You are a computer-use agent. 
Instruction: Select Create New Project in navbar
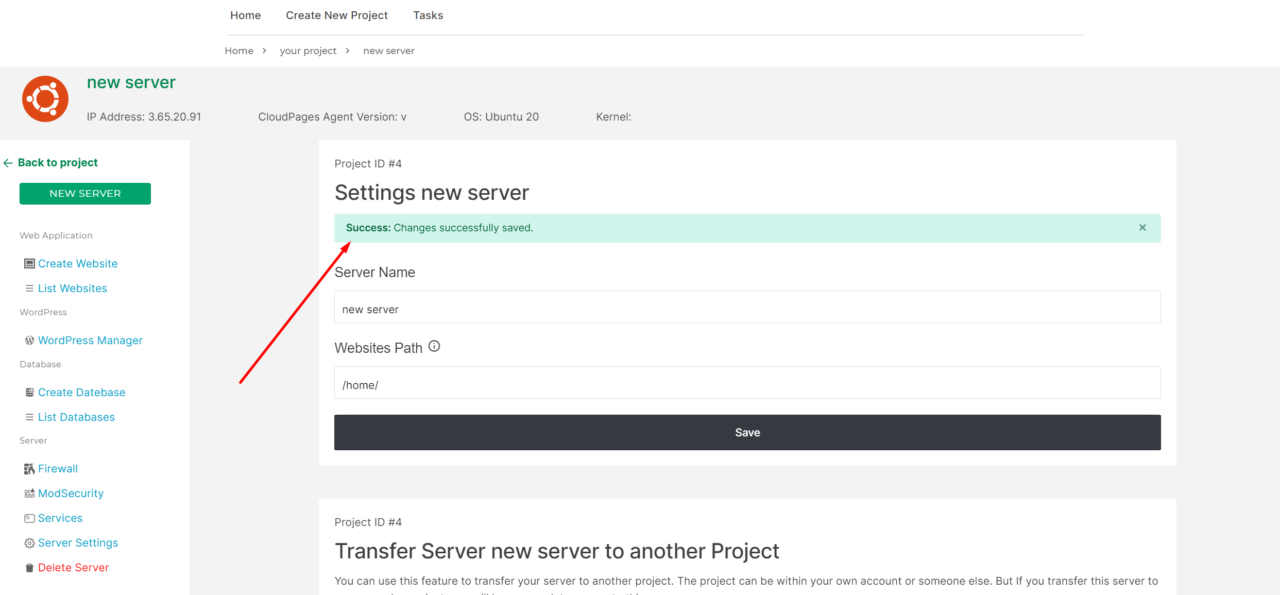(336, 15)
